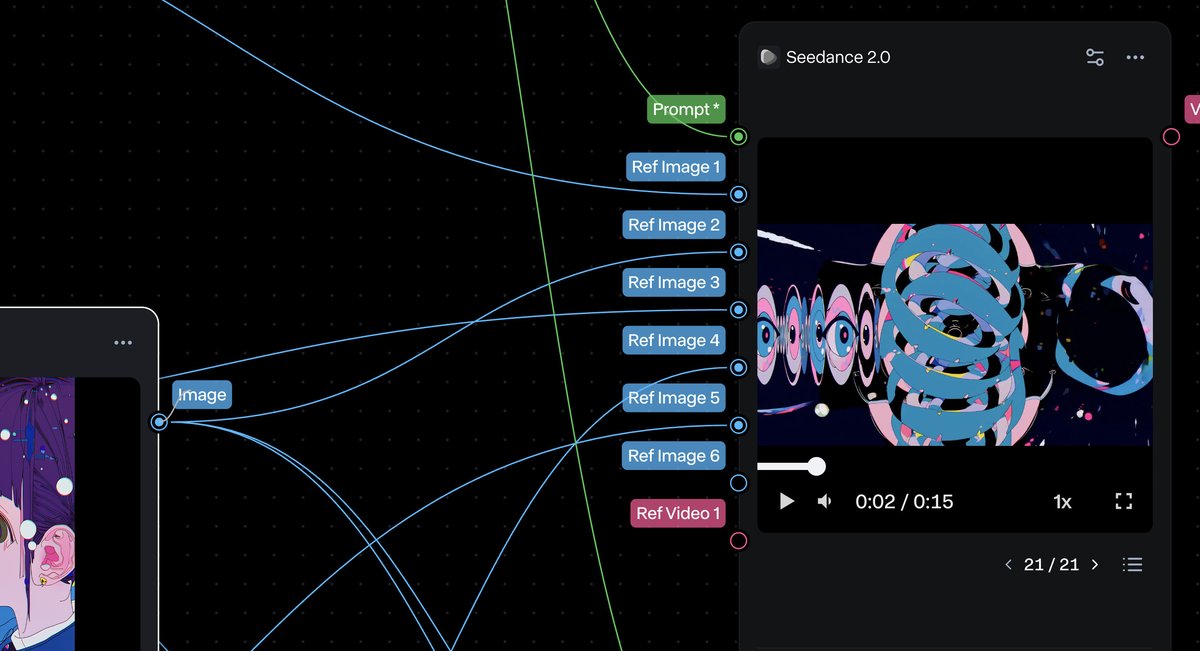Screen dimensions: 1200x651
Task: Click the Ref Image 4 input port
Action: tap(738, 368)
